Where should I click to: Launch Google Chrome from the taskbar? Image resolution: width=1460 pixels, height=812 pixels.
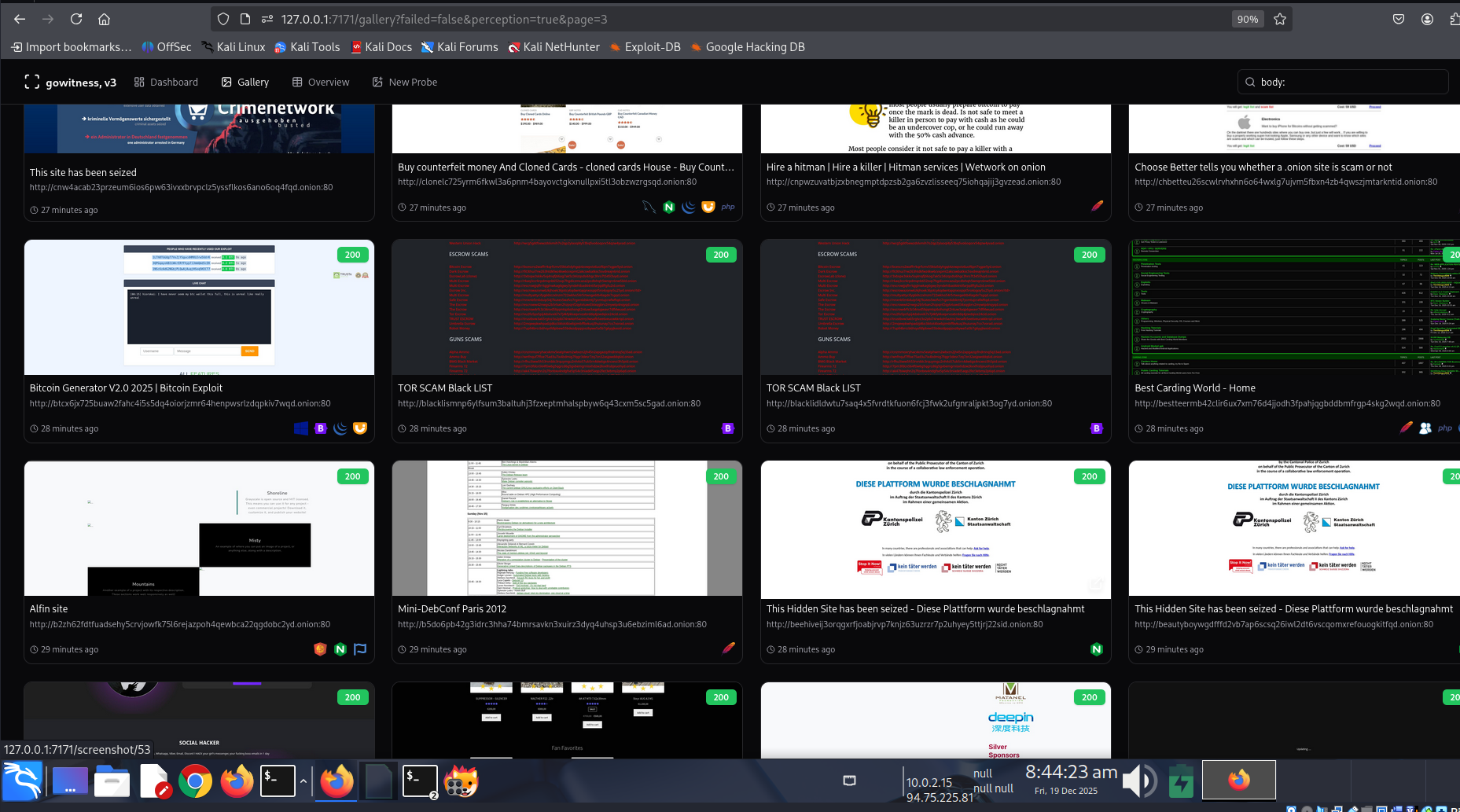195,781
